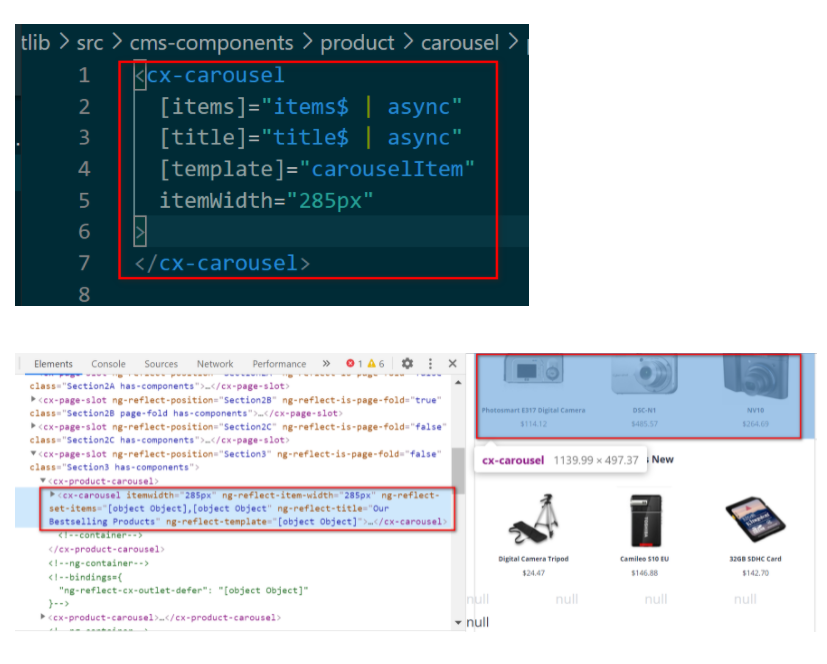827x664 pixels.
Task: Close the DevTools panel
Action: (453, 363)
